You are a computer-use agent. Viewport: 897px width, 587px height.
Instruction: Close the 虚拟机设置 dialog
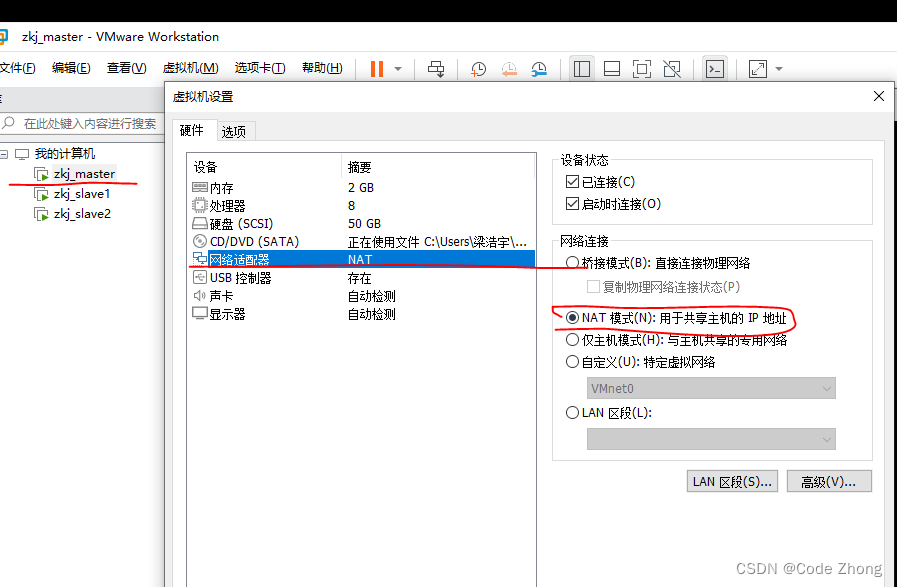pos(879,96)
